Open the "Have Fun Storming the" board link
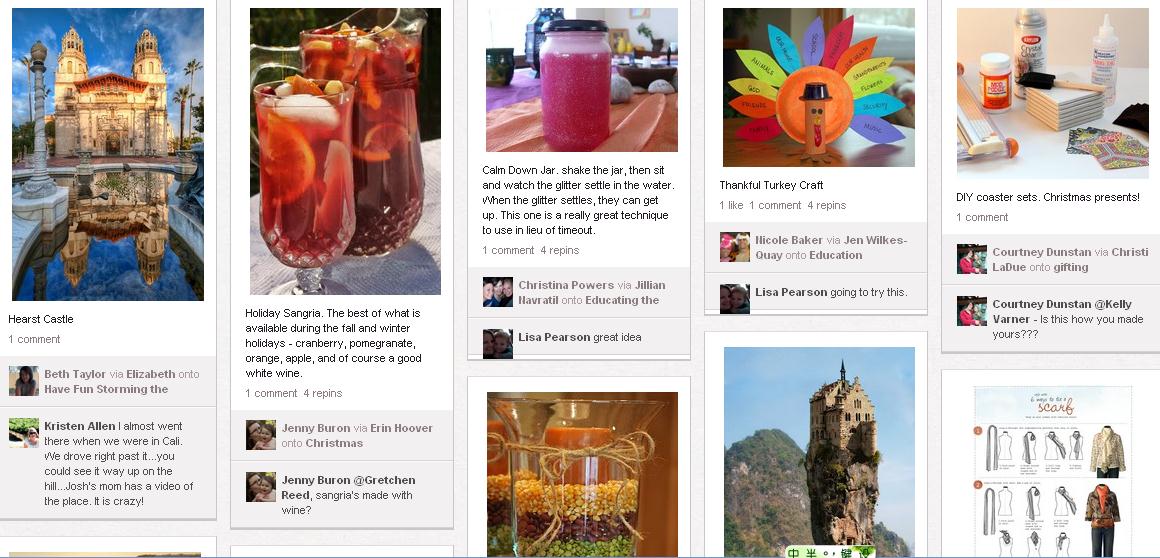Image resolution: width=1160 pixels, height=558 pixels. [106, 389]
